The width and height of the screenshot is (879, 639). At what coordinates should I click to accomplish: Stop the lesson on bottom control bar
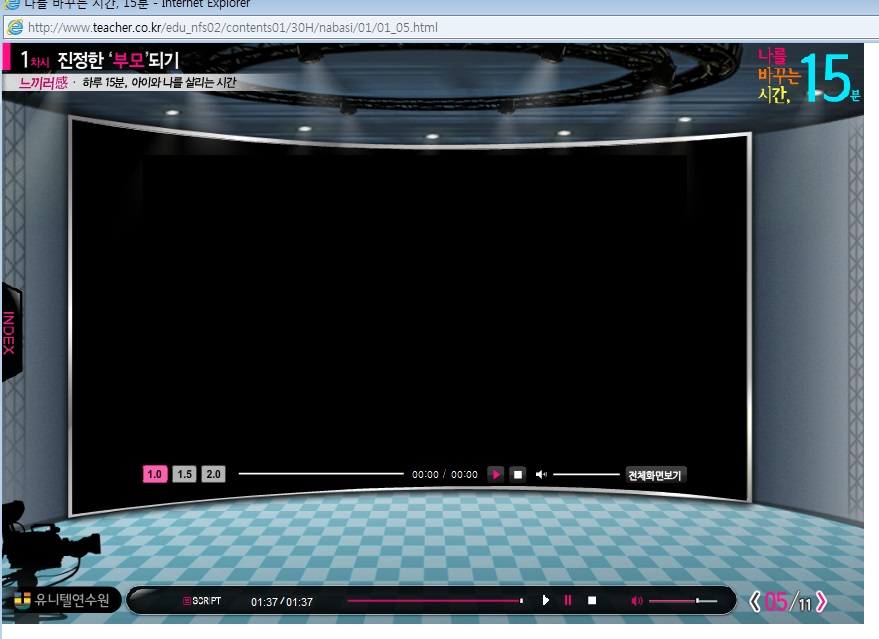pyautogui.click(x=592, y=600)
